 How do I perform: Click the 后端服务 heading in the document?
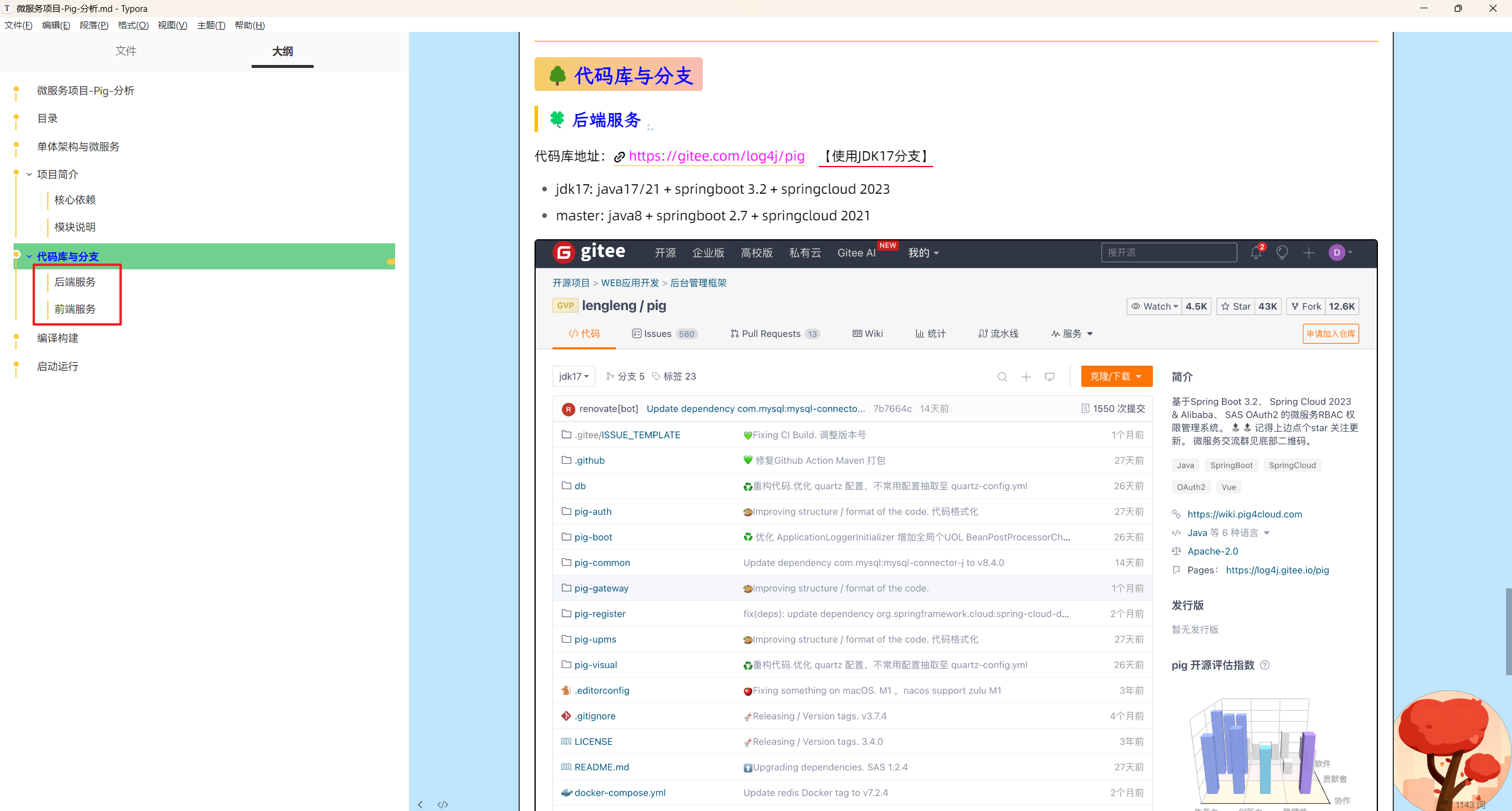[606, 120]
